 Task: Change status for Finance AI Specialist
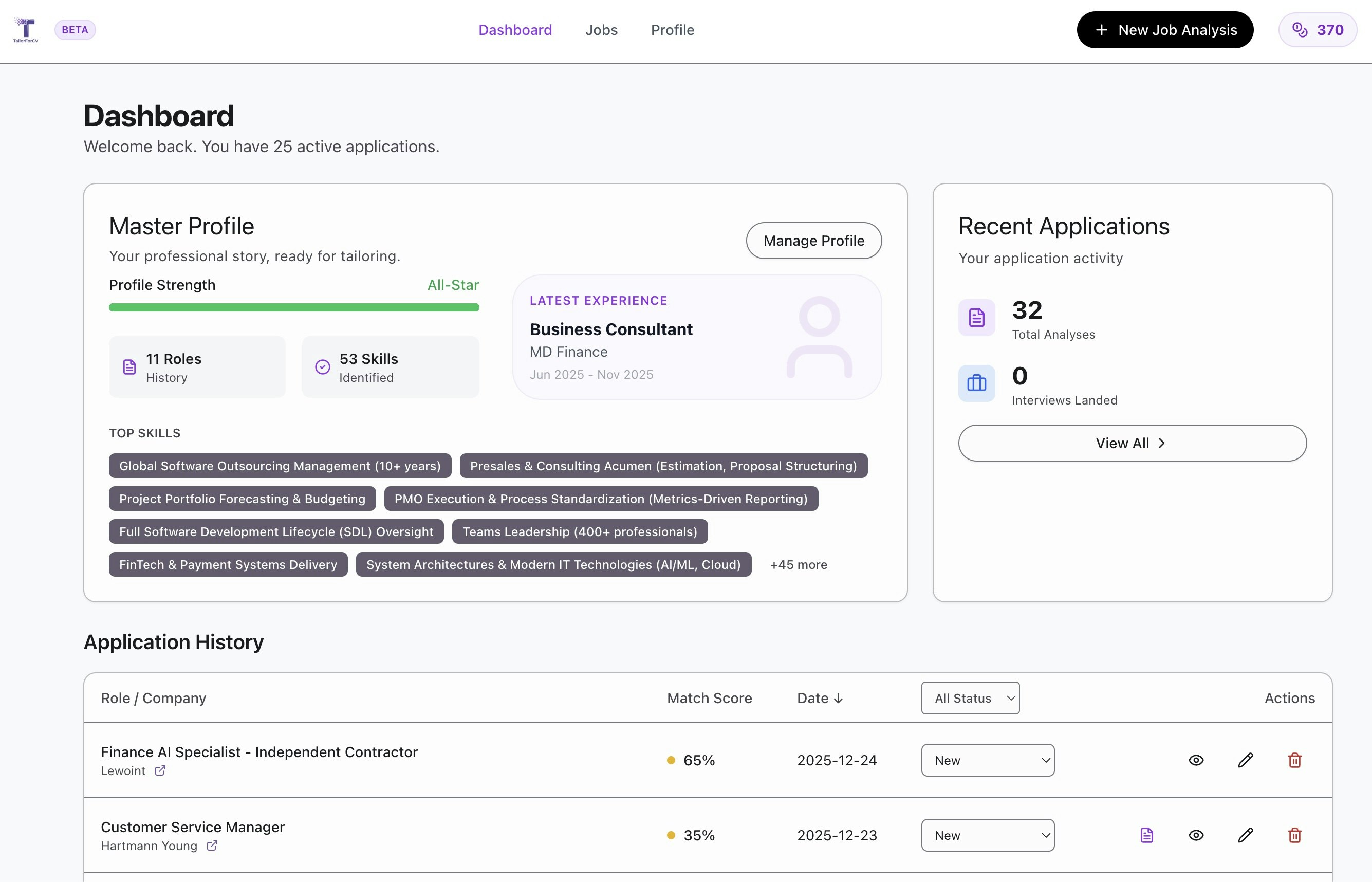987,760
